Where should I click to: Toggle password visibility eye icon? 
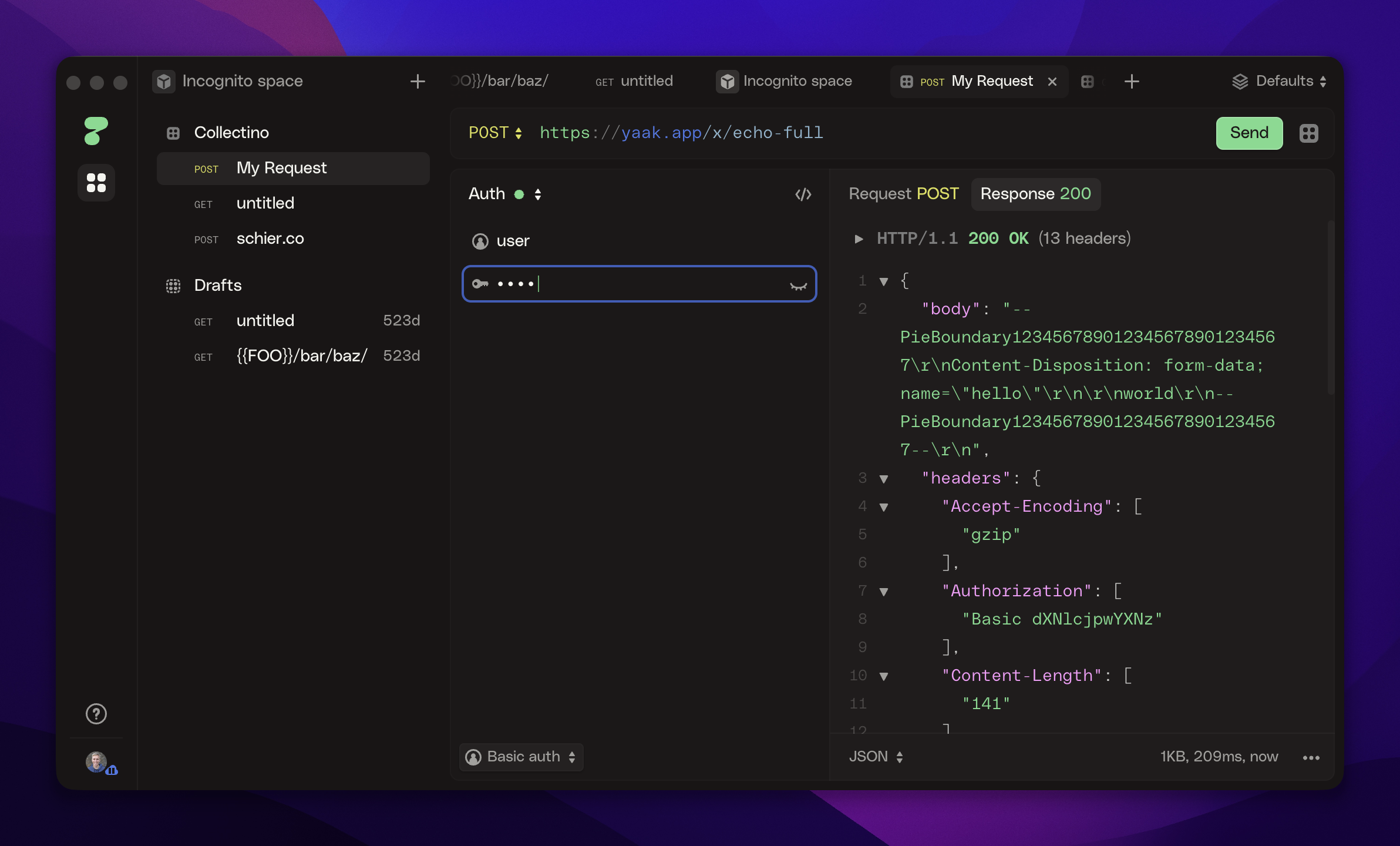tap(798, 285)
